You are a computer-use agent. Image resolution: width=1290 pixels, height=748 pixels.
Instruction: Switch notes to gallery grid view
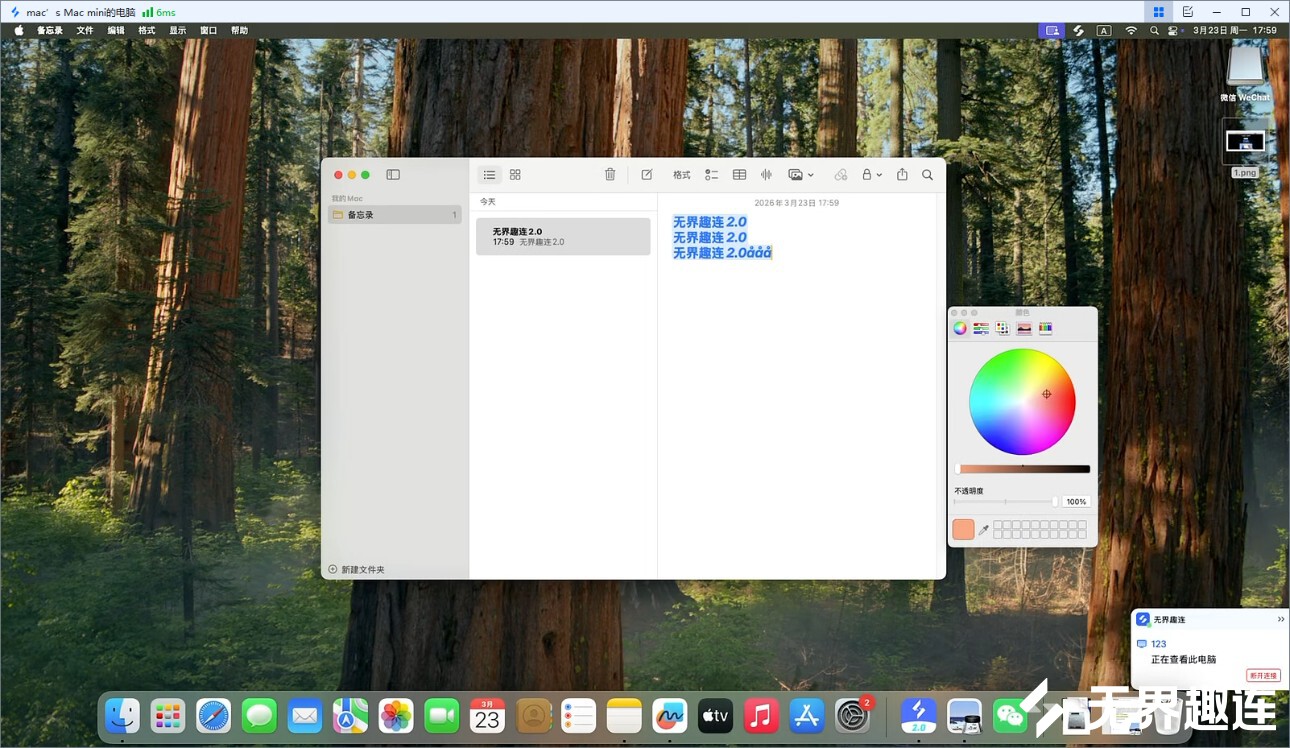tap(515, 175)
